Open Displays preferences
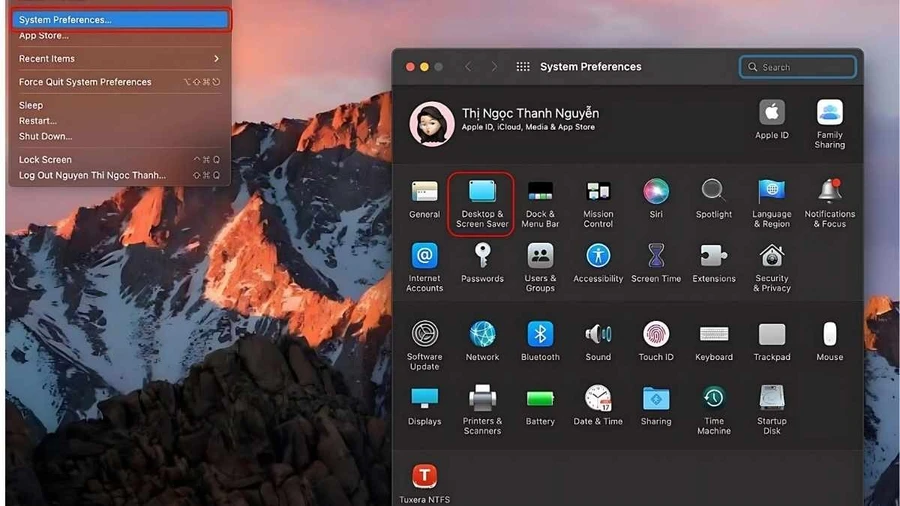900x506 pixels. (x=424, y=406)
